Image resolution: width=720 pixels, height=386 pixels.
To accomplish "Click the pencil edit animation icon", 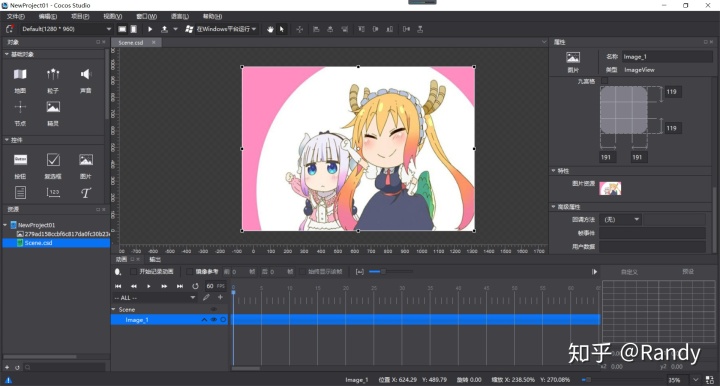I will (206, 297).
